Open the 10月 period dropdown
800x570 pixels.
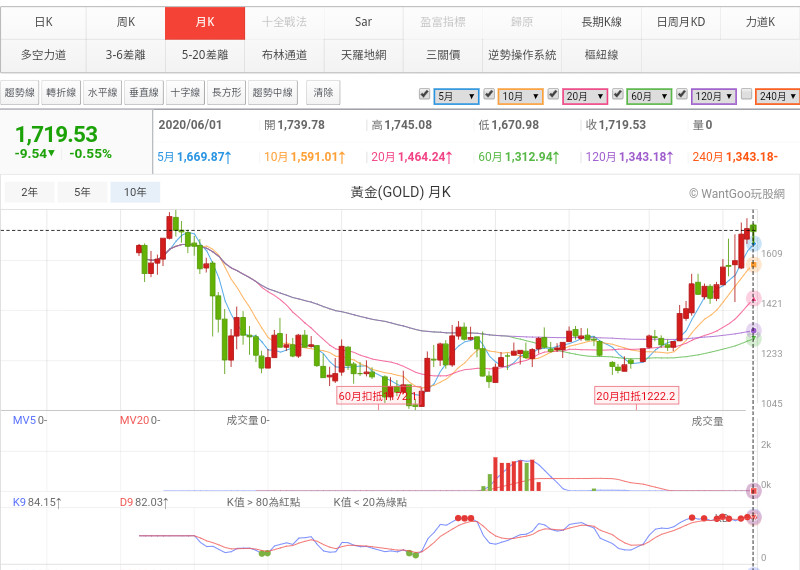(520, 96)
